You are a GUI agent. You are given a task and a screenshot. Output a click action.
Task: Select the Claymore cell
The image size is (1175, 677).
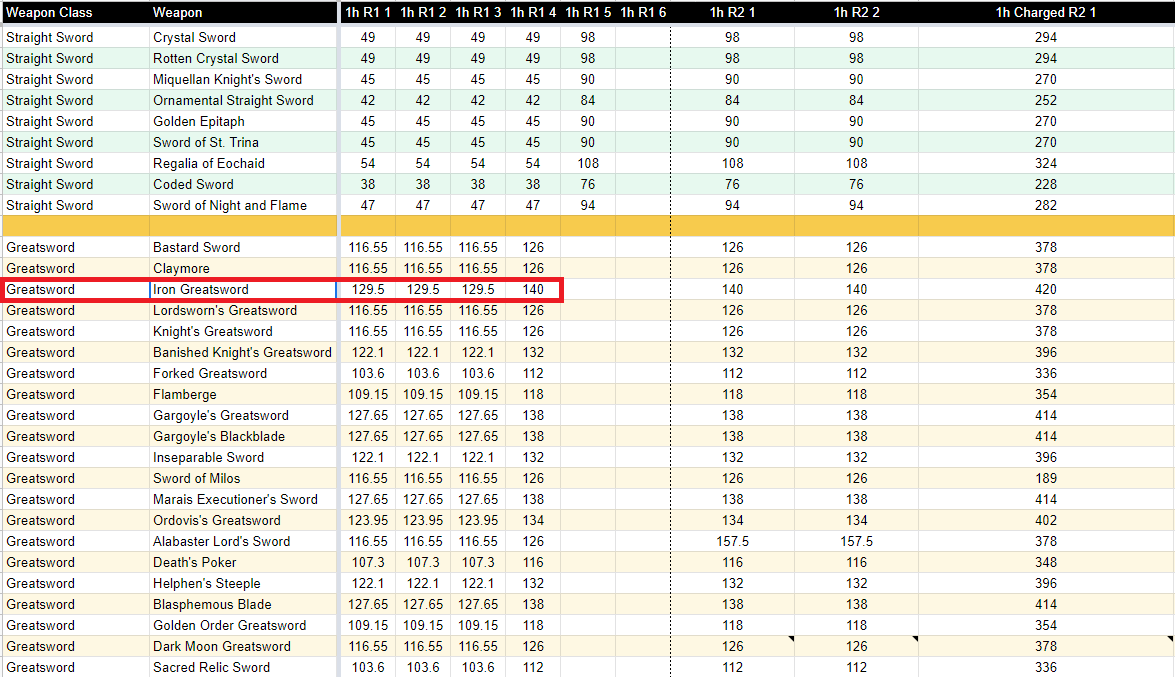[x=243, y=268]
